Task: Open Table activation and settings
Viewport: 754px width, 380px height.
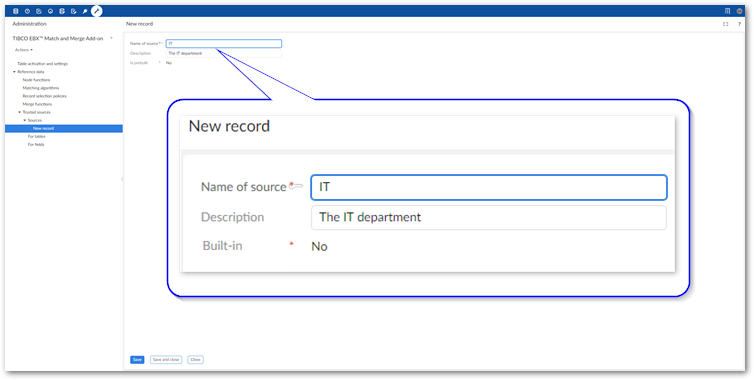Action: click(43, 64)
